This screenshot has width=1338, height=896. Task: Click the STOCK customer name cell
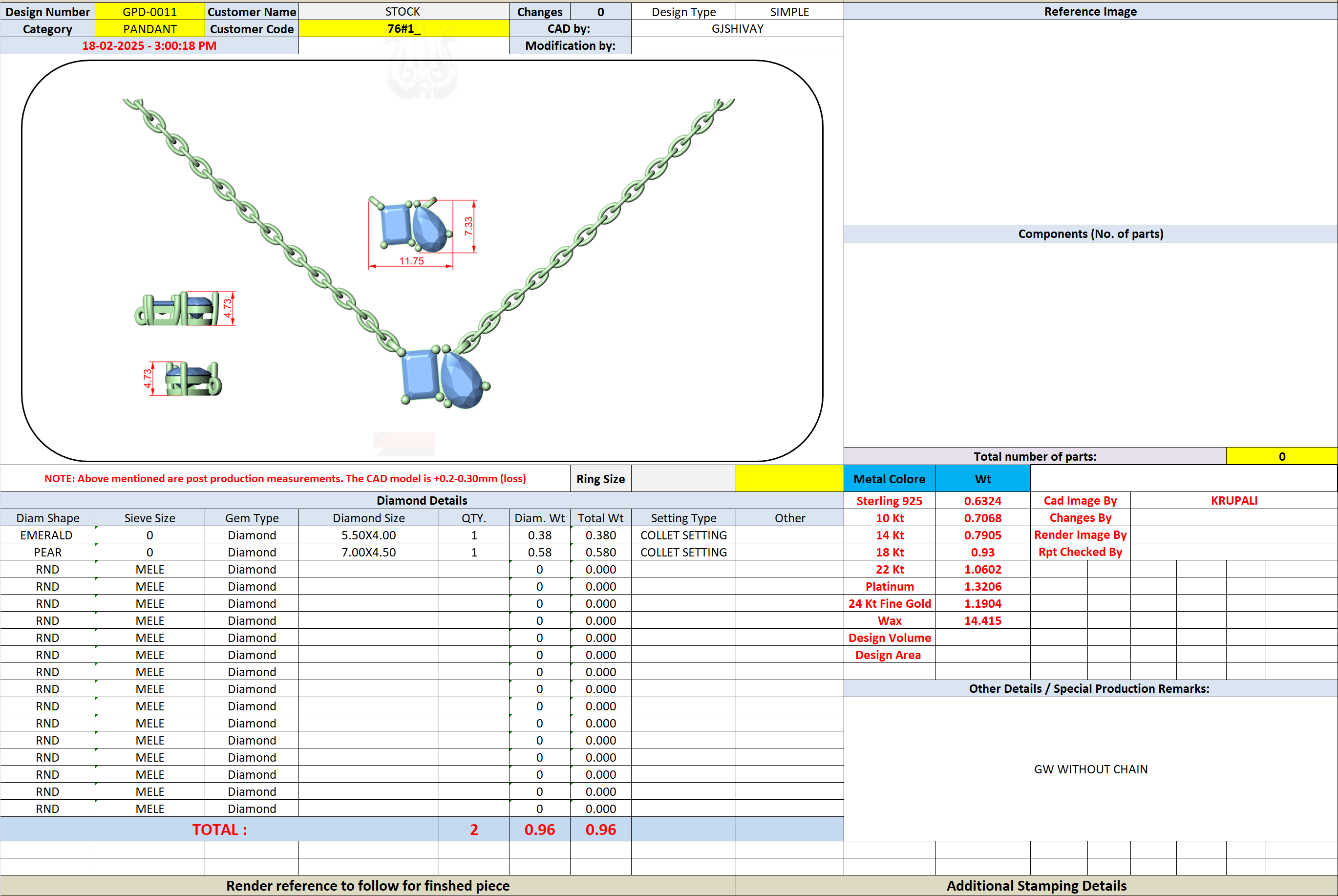click(x=404, y=11)
